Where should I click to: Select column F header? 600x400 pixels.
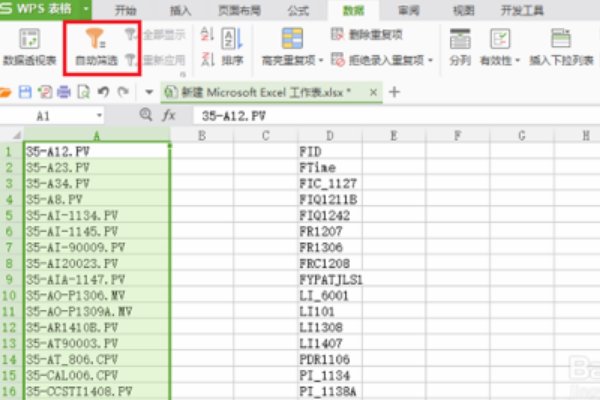click(x=457, y=136)
